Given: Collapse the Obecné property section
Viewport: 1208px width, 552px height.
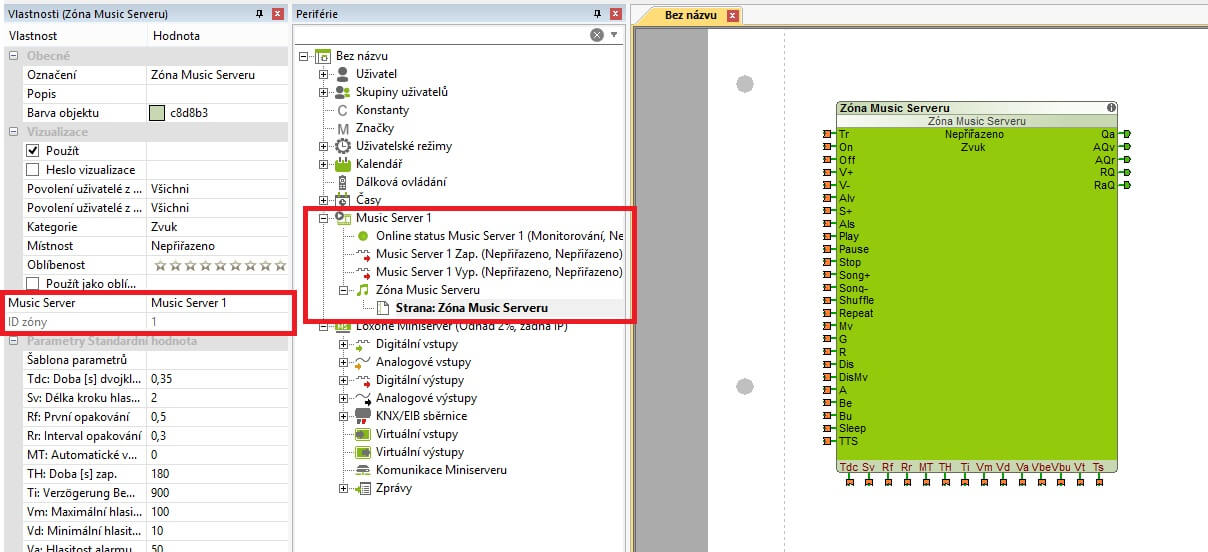Looking at the screenshot, I should [14, 56].
